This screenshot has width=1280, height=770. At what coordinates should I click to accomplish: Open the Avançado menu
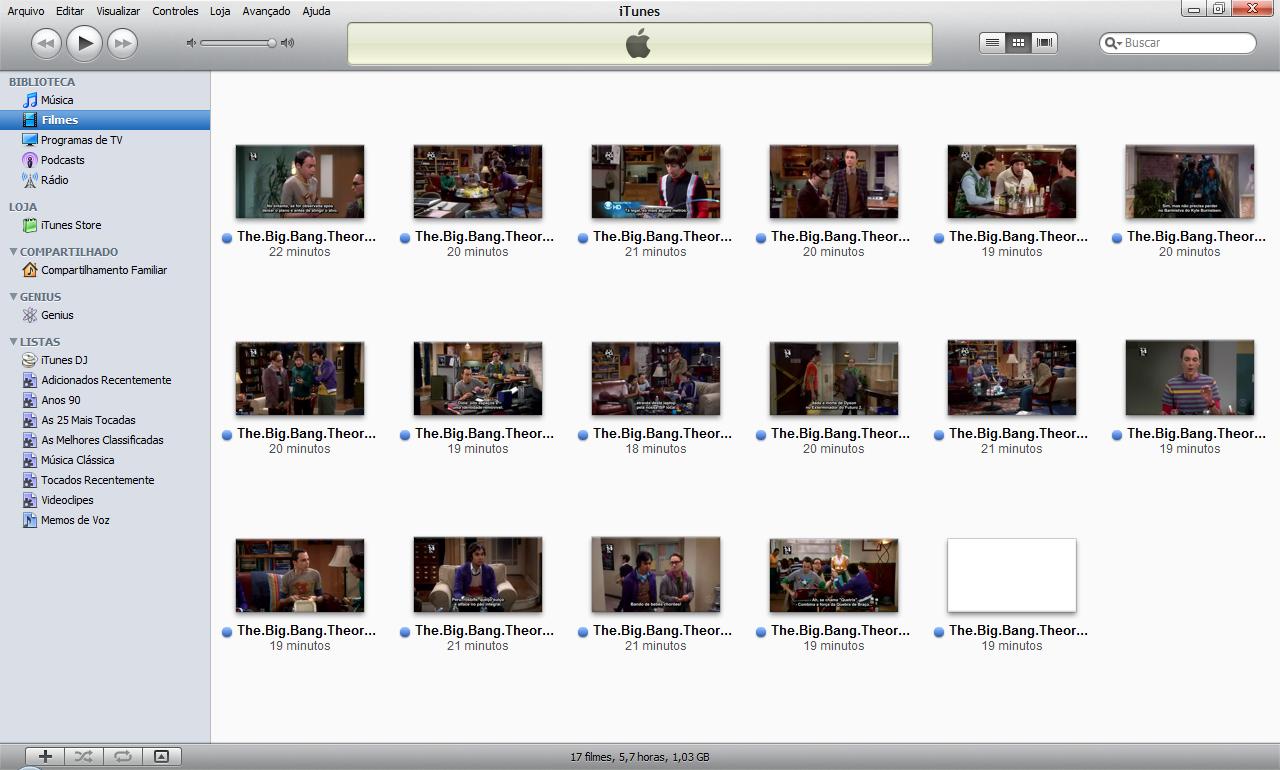[x=266, y=11]
